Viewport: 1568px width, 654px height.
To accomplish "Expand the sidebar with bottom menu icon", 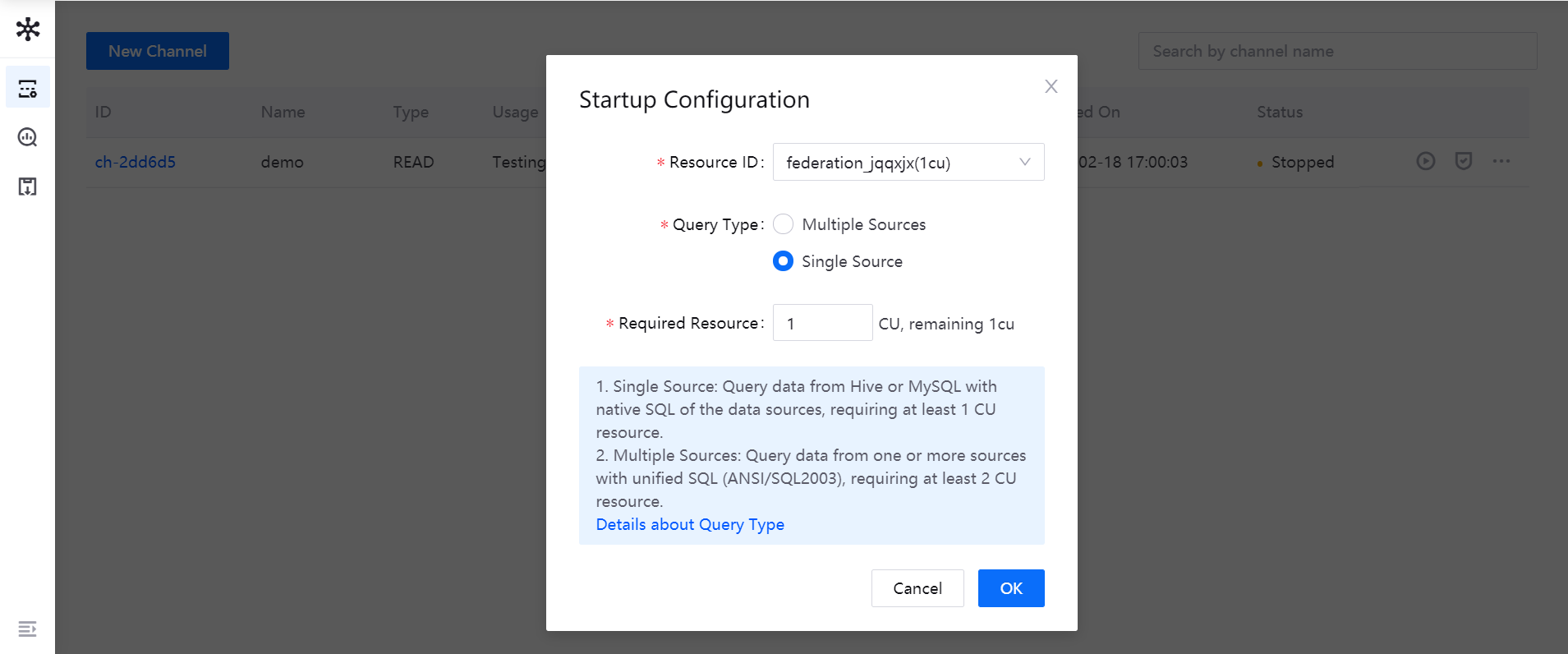I will [28, 629].
